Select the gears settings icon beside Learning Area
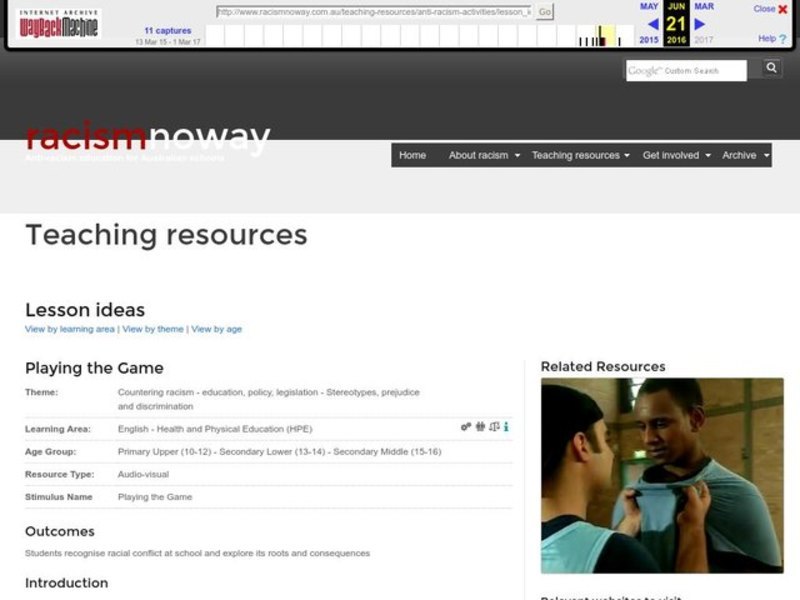Viewport: 800px width, 600px height. [466, 427]
